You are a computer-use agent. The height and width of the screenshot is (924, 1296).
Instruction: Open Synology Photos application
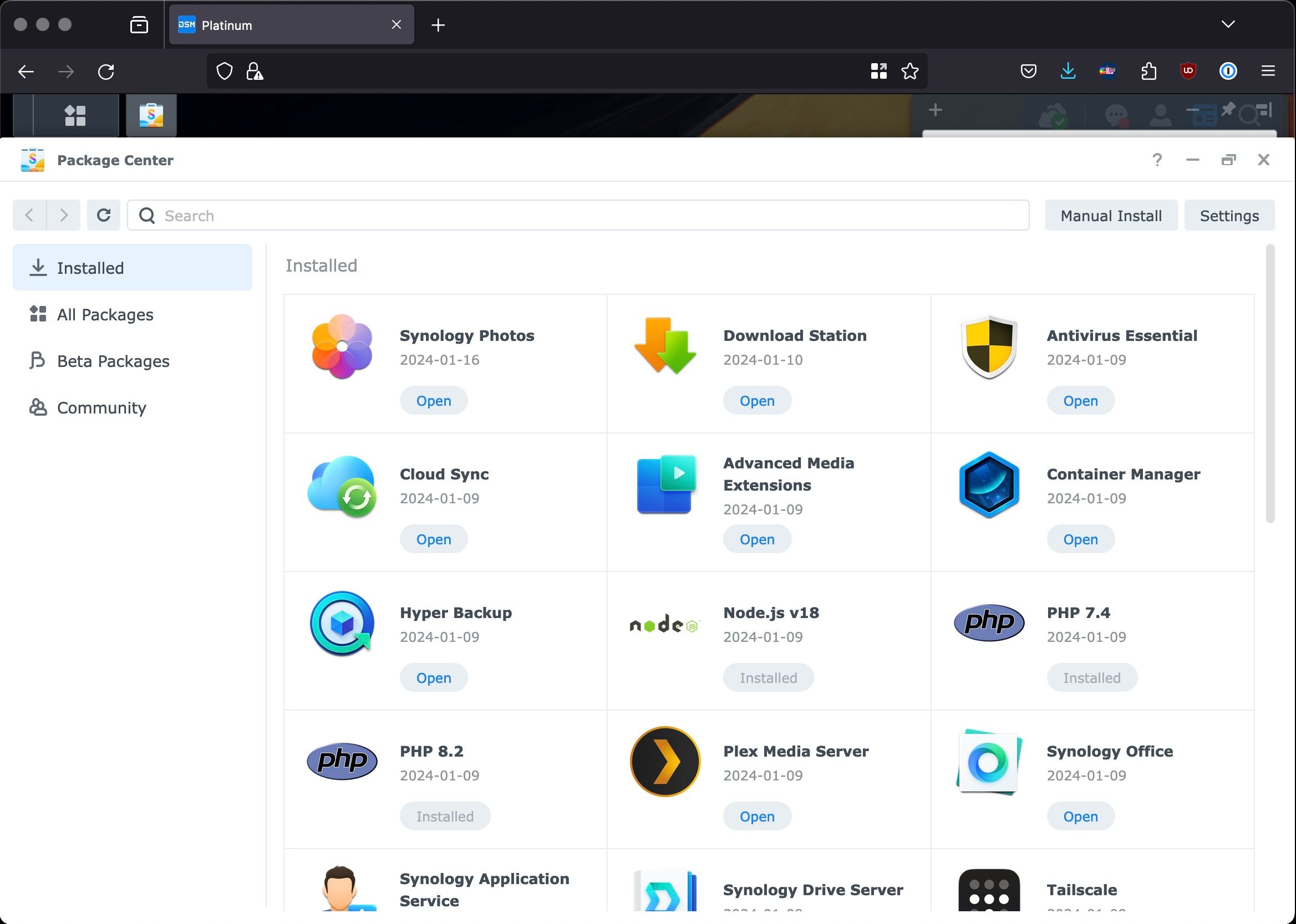[x=433, y=400]
